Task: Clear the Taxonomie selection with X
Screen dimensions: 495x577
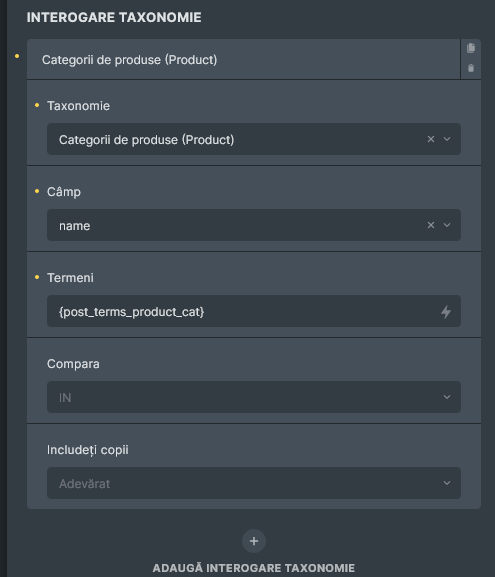Action: 431,139
